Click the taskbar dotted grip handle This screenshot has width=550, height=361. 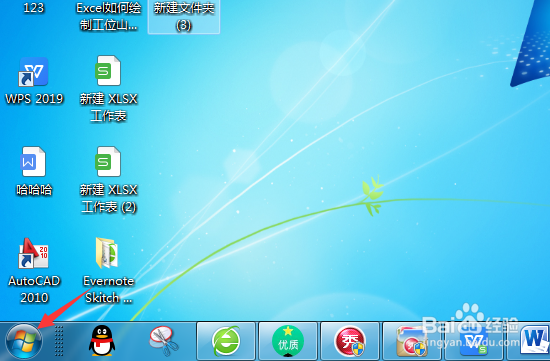click(59, 341)
